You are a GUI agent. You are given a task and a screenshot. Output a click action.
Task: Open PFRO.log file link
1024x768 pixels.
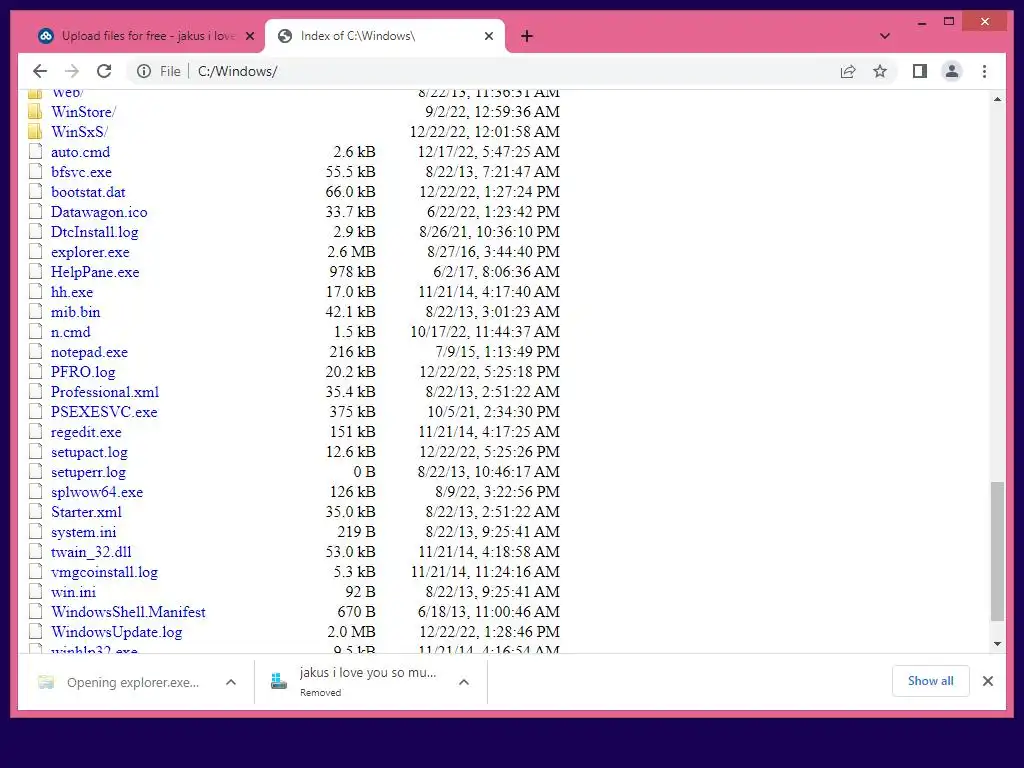click(83, 372)
